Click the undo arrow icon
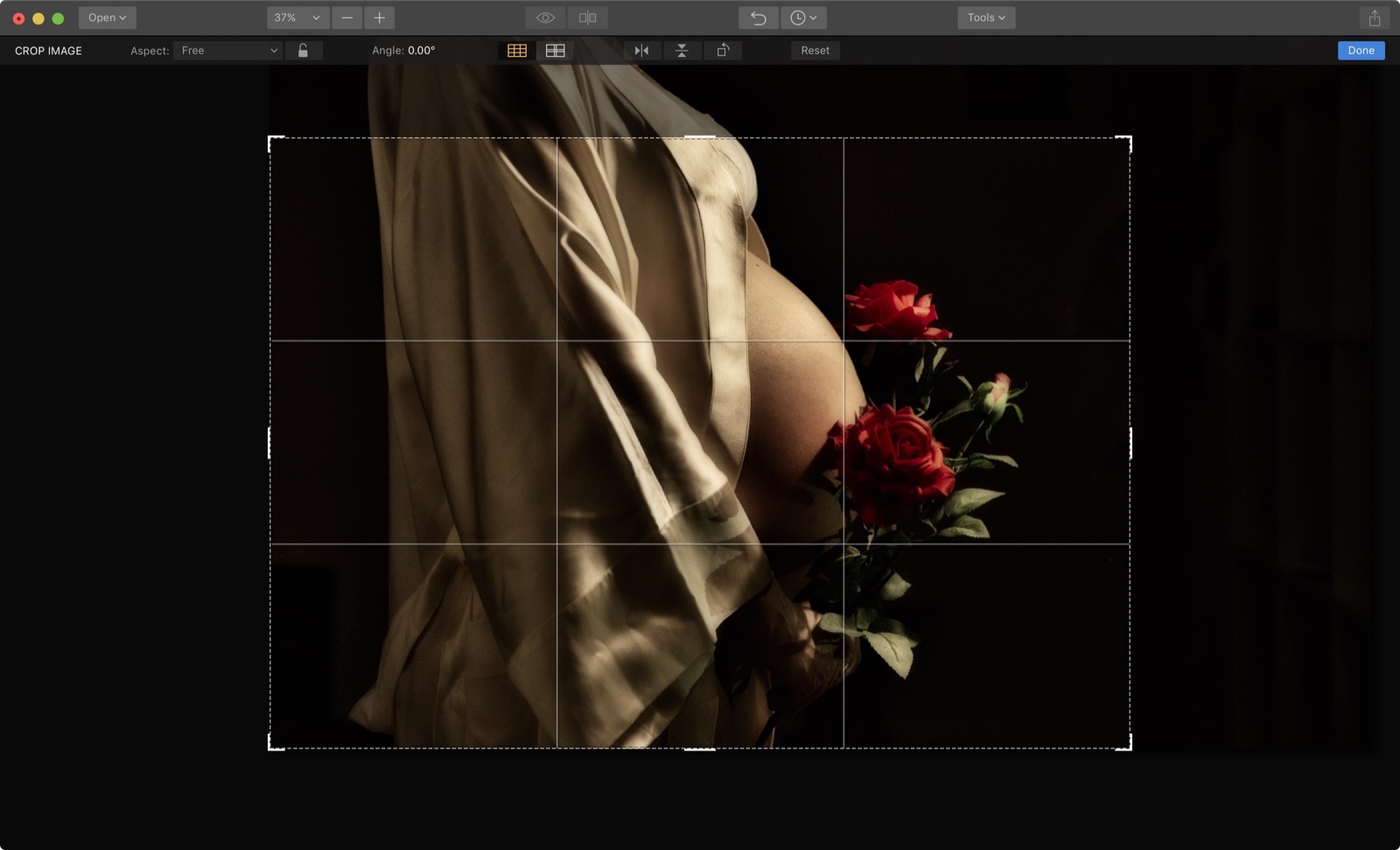Viewport: 1400px width, 850px height. (x=758, y=18)
